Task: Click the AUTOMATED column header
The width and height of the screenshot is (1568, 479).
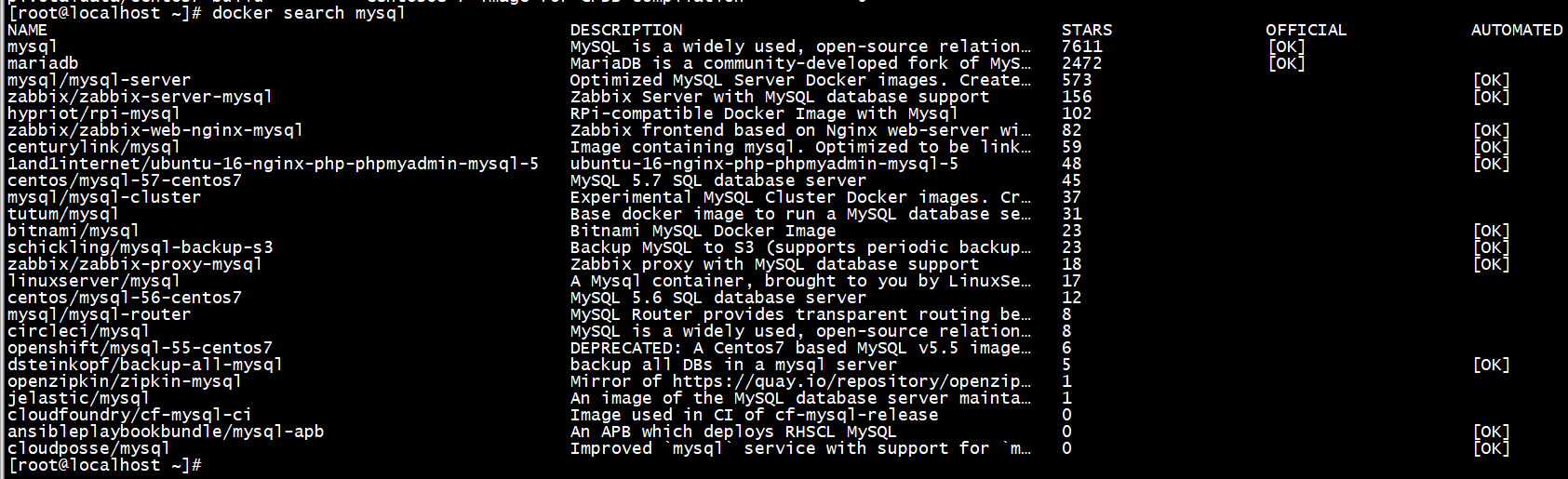Action: click(x=1517, y=30)
